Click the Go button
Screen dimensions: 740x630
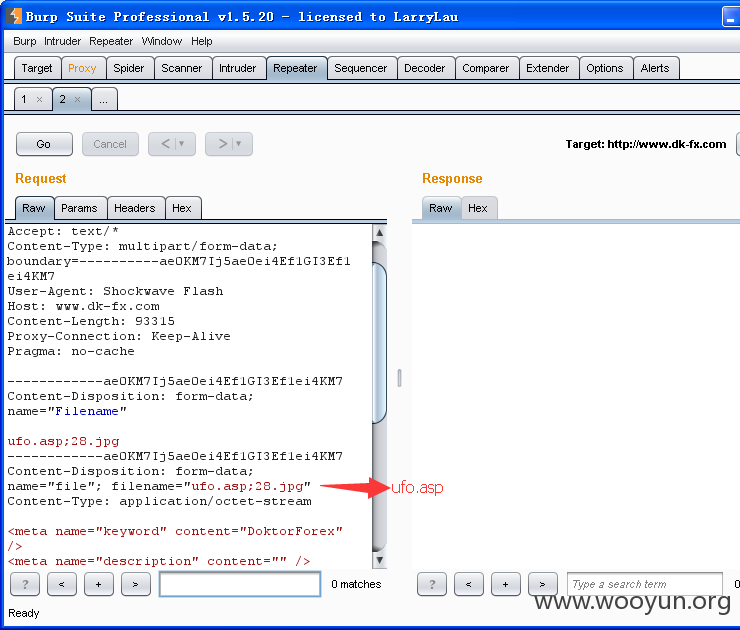point(44,144)
